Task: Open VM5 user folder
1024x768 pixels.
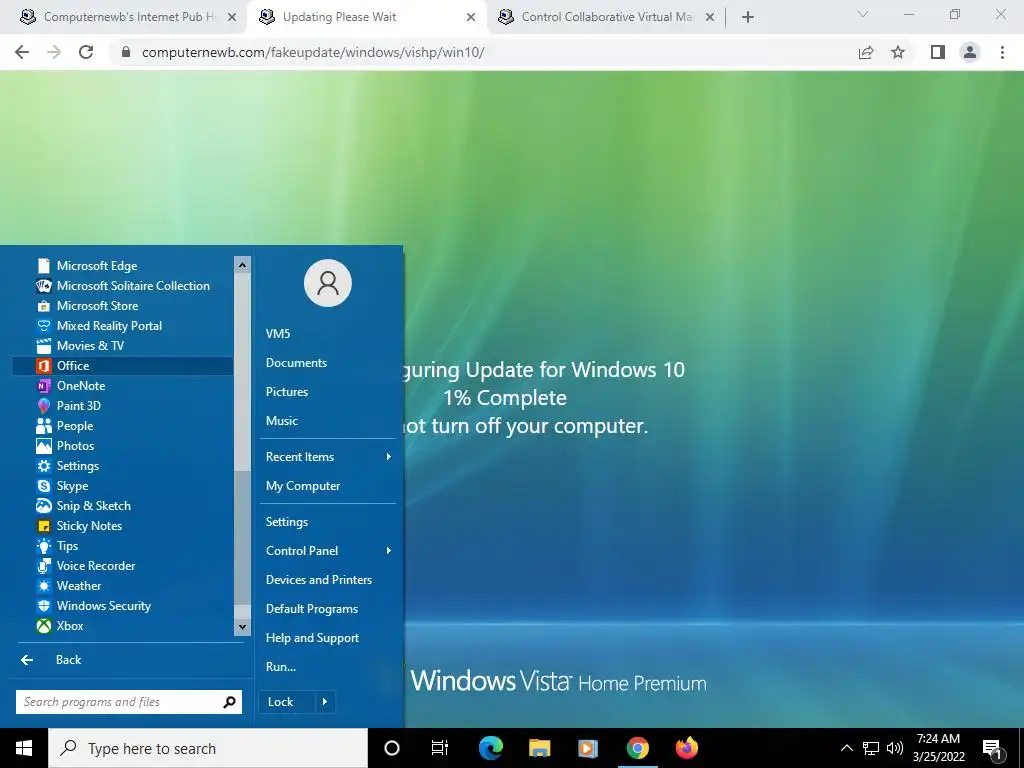Action: click(x=278, y=334)
